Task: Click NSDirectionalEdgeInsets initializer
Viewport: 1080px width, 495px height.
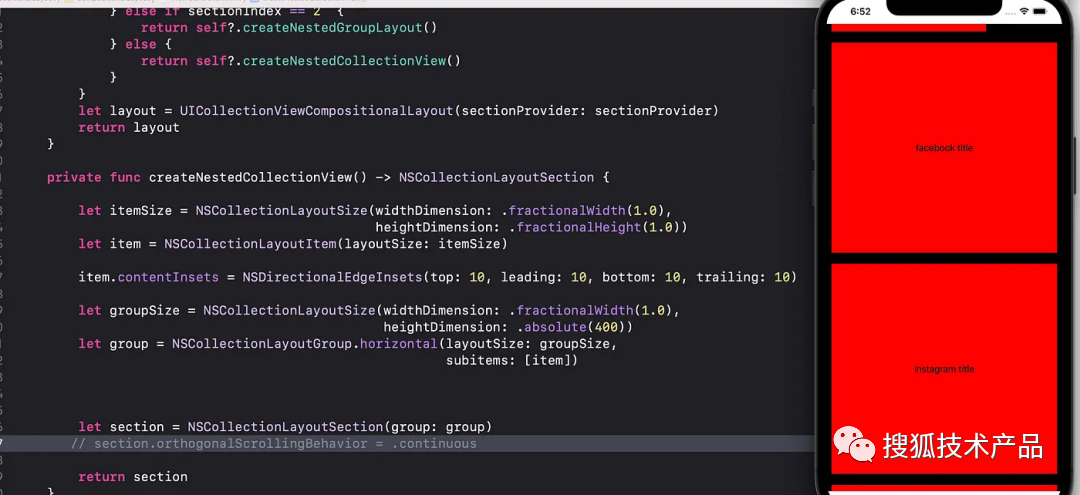Action: (x=332, y=277)
